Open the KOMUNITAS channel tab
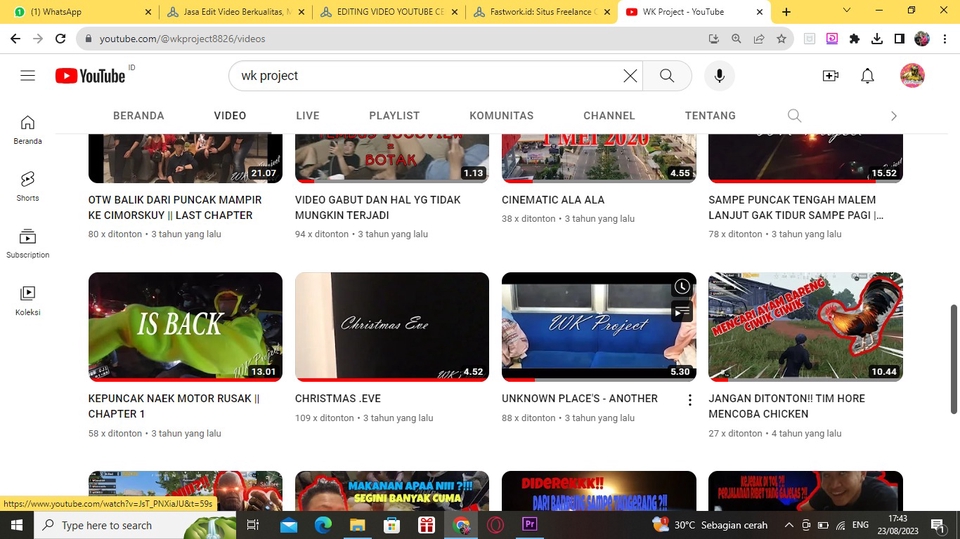 click(501, 115)
